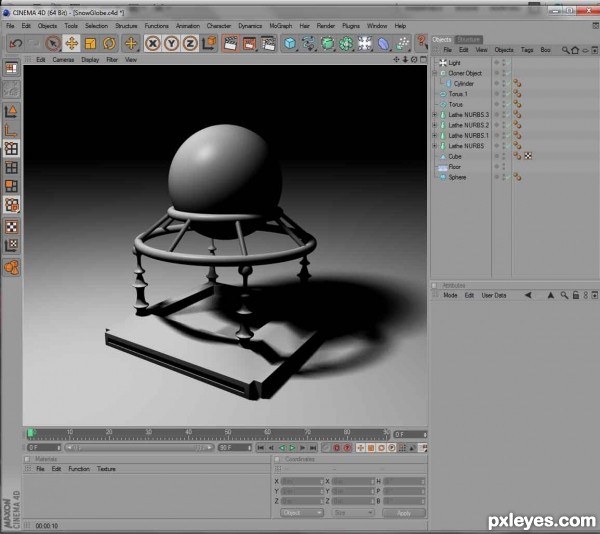Go back in Attributes history arrow

point(528,295)
